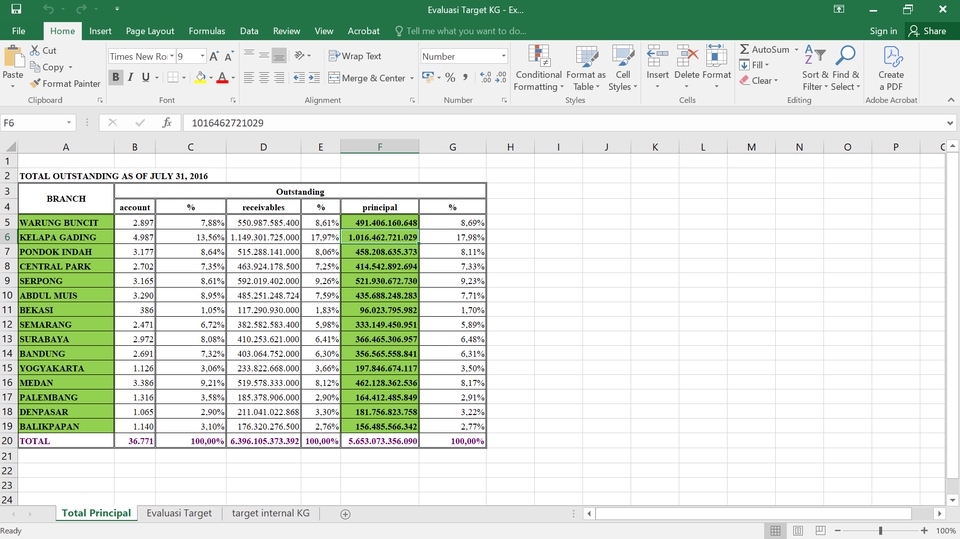Open the Evaluasi Target sheet
The width and height of the screenshot is (960, 539).
179,513
